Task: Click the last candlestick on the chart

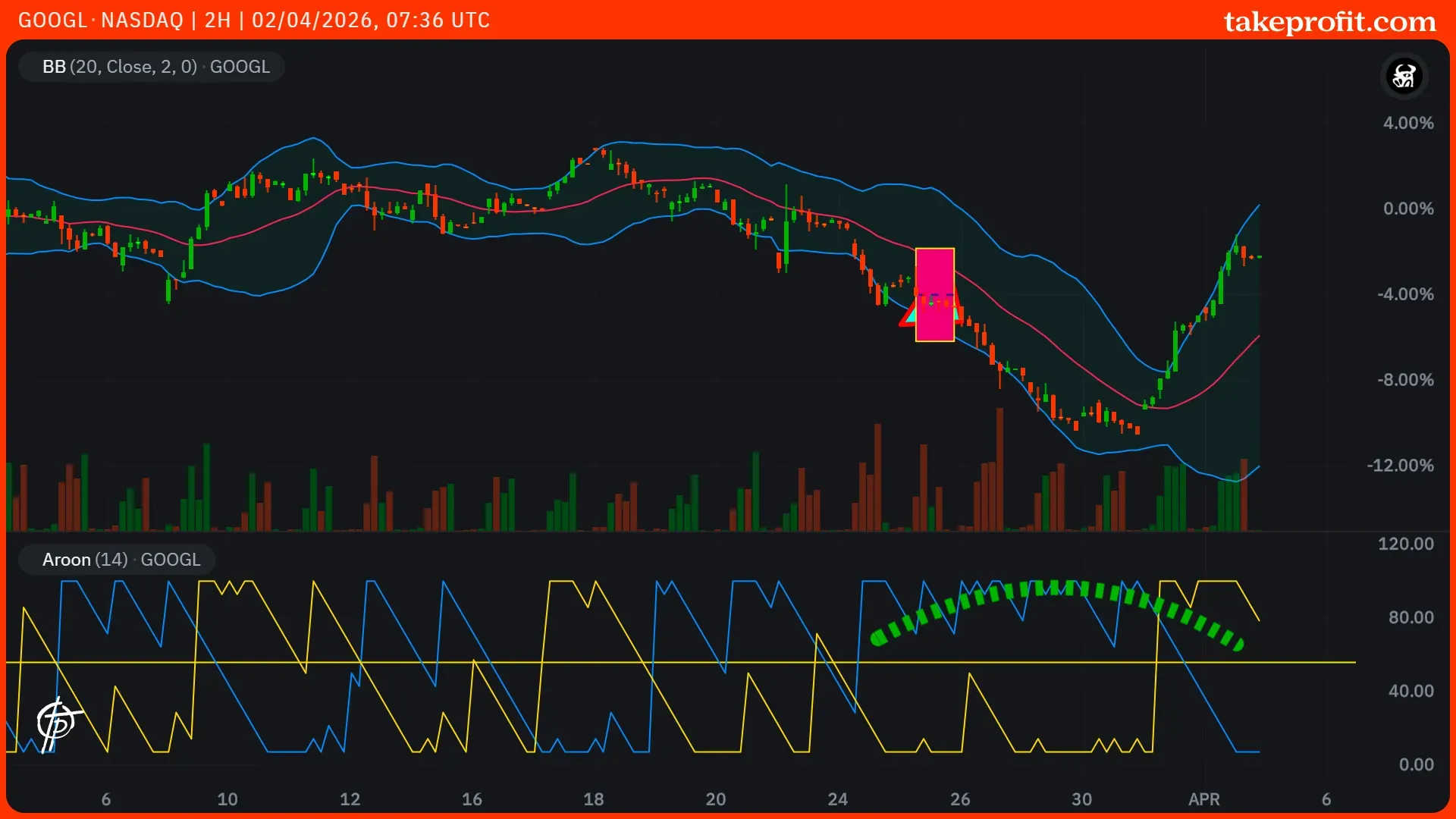Action: (1260, 257)
